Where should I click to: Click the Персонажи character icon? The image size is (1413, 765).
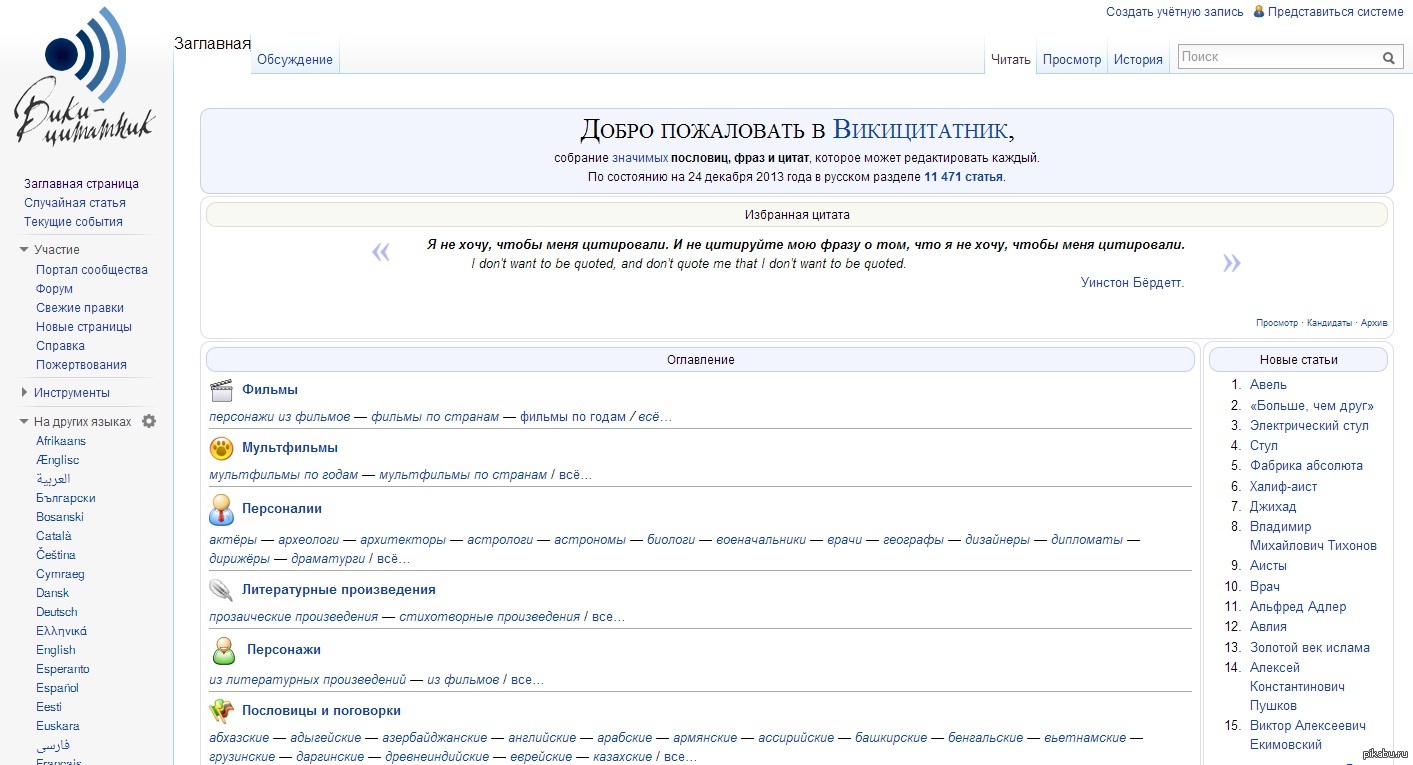pyautogui.click(x=223, y=651)
